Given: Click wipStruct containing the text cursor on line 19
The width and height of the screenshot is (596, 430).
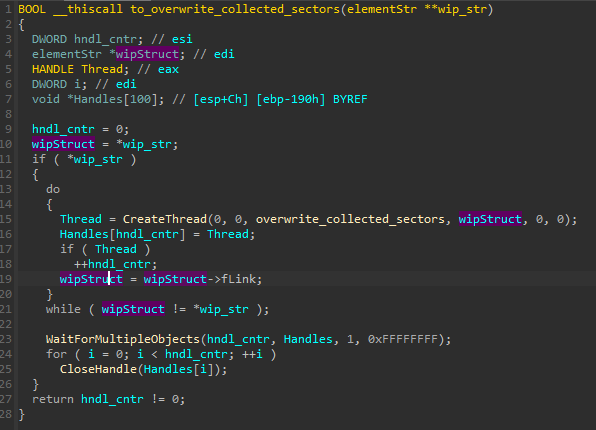Looking at the screenshot, I should pyautogui.click(x=91, y=279).
